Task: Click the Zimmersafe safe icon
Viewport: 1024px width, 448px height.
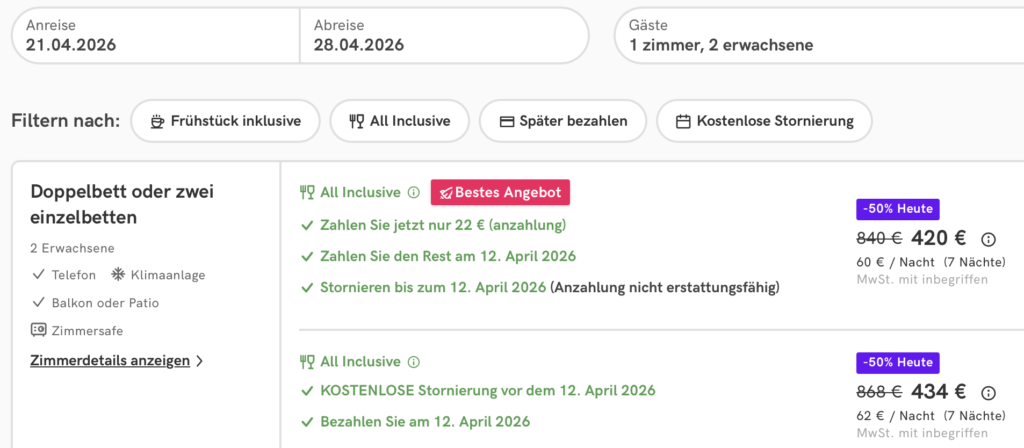Action: 38,329
